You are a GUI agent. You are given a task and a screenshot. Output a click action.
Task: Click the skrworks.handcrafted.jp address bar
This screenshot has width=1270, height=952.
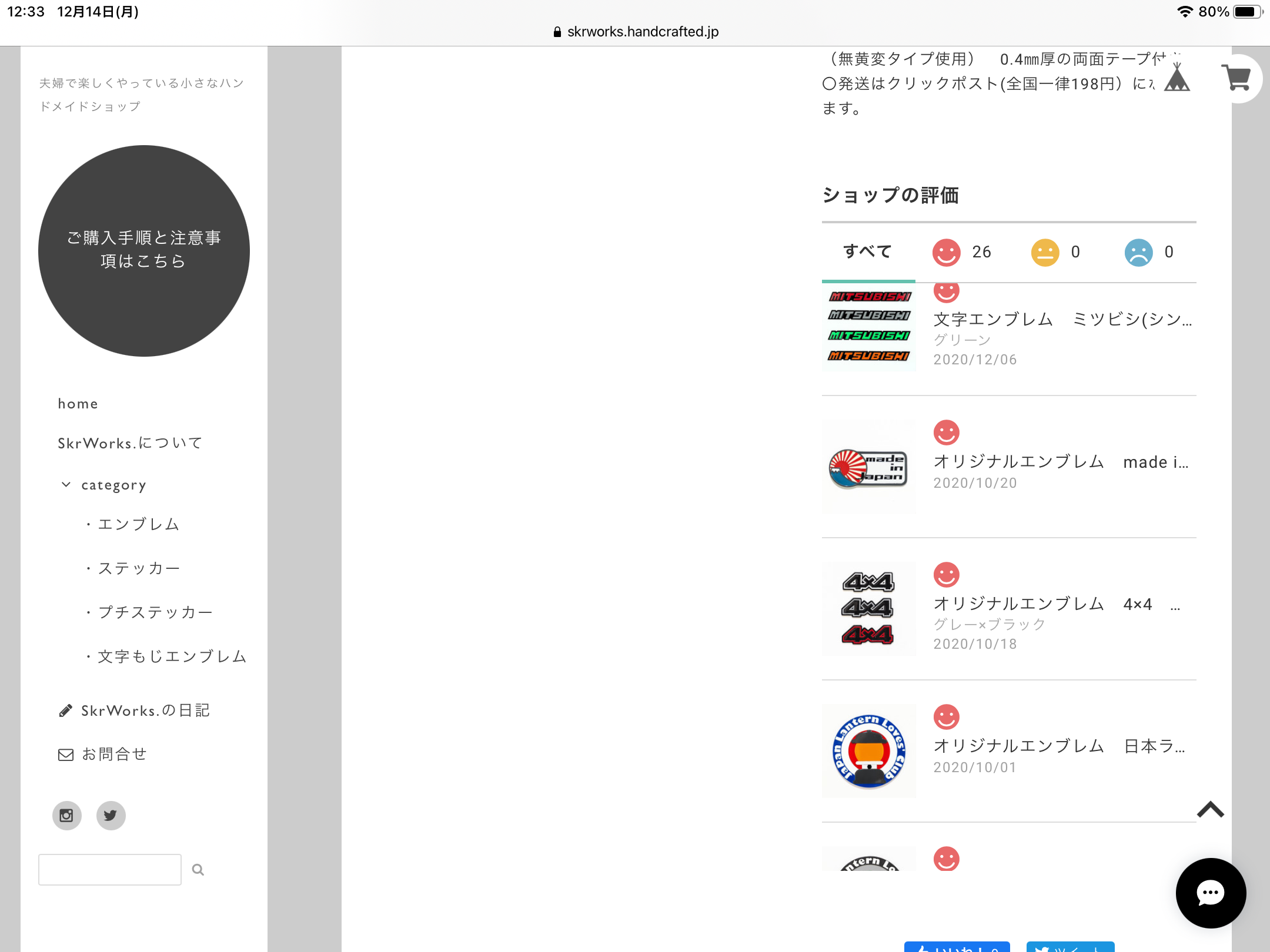coord(636,32)
